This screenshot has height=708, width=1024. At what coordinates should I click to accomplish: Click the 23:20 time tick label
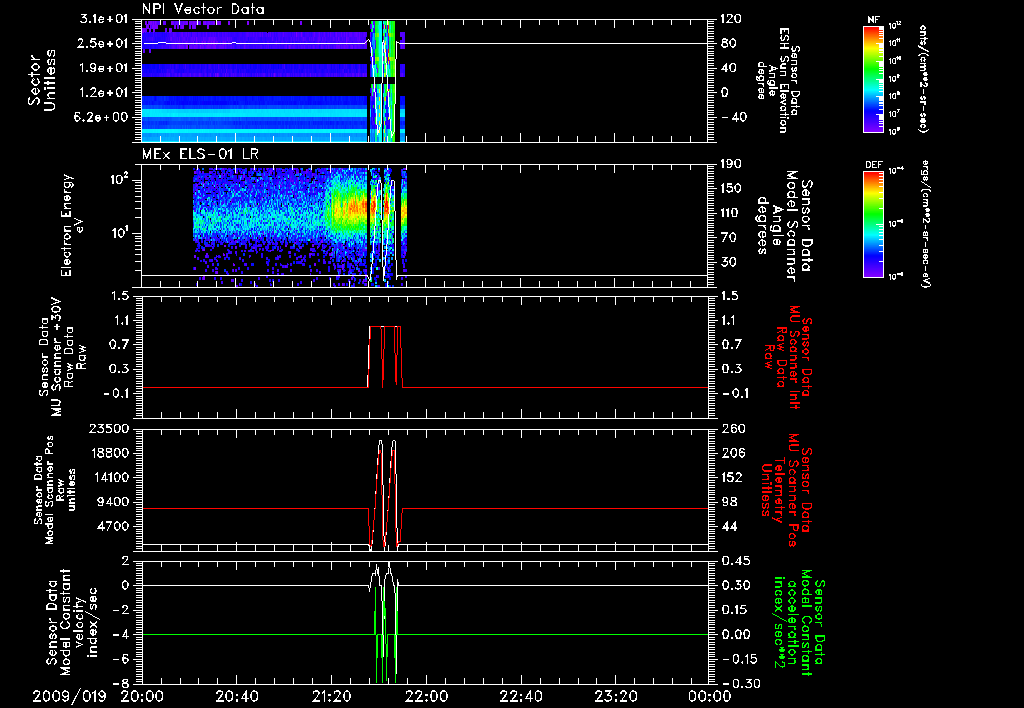click(616, 696)
